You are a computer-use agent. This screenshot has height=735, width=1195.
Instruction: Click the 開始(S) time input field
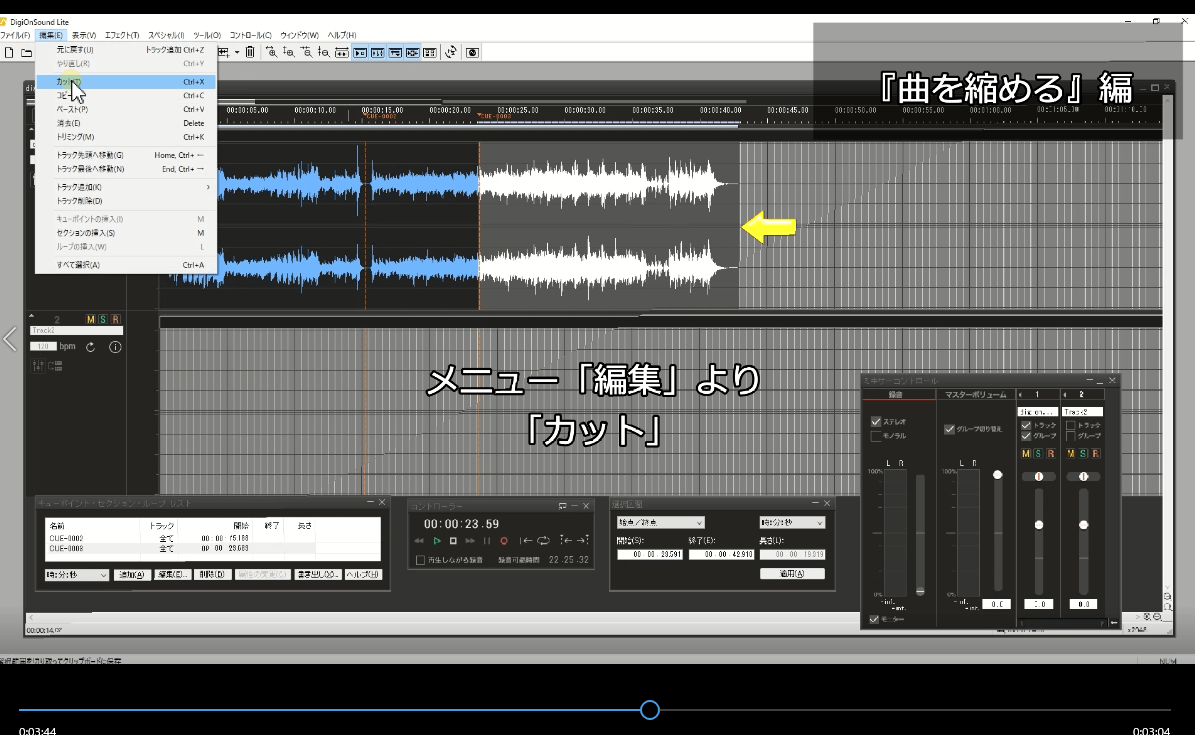coord(650,554)
